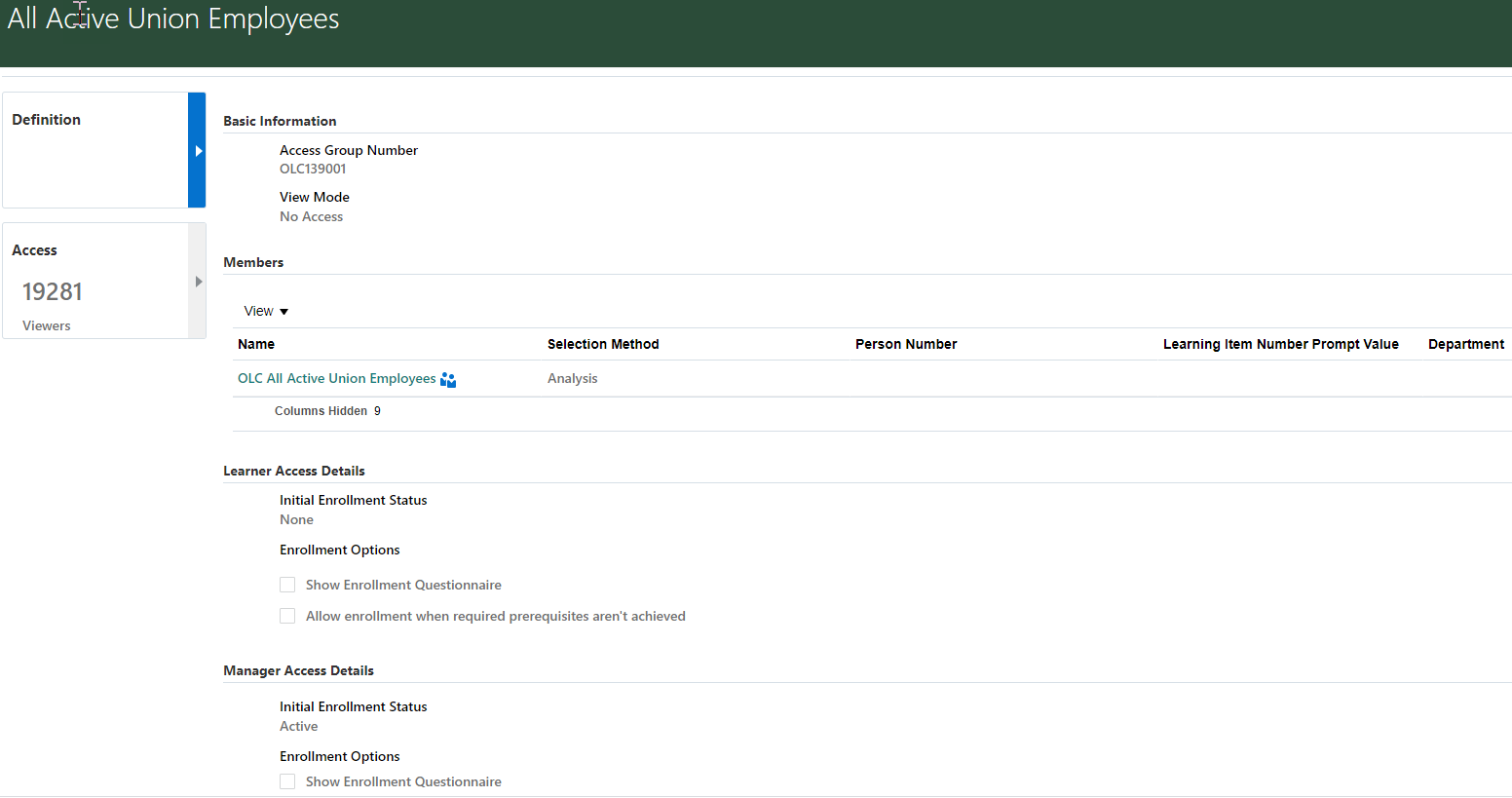Click access group number OLC139001
1512x798 pixels.
pyautogui.click(x=313, y=169)
